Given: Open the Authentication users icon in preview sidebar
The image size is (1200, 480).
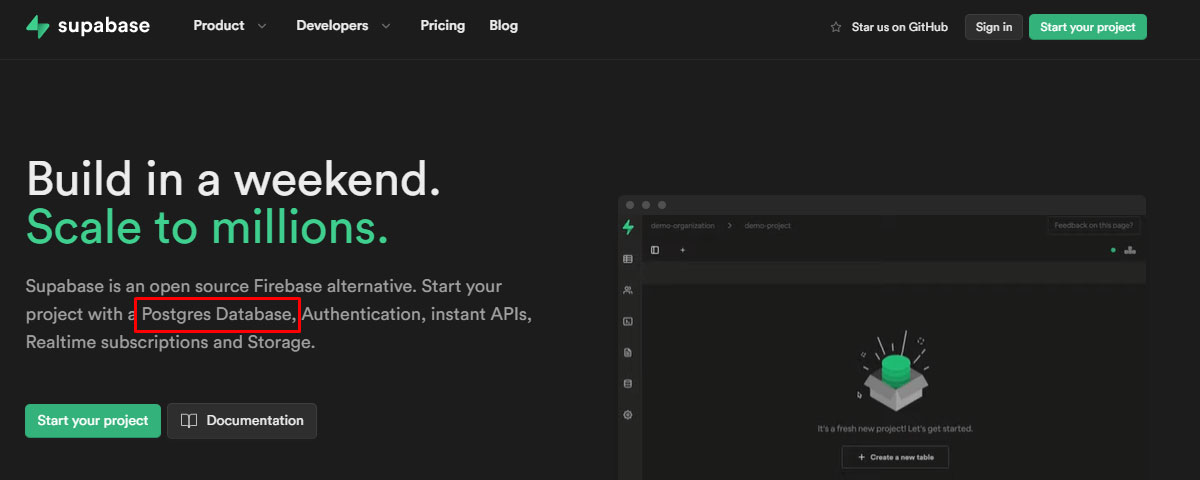Looking at the screenshot, I should tap(628, 290).
